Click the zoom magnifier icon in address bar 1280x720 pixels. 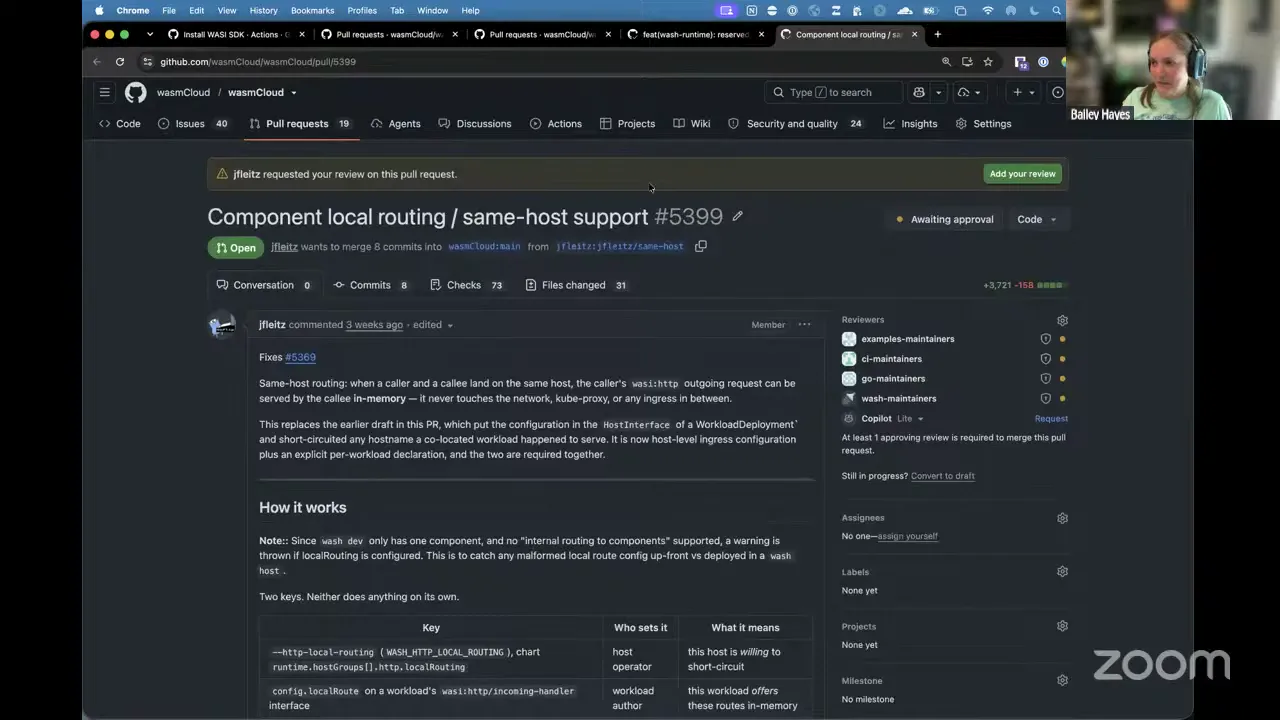click(x=946, y=62)
